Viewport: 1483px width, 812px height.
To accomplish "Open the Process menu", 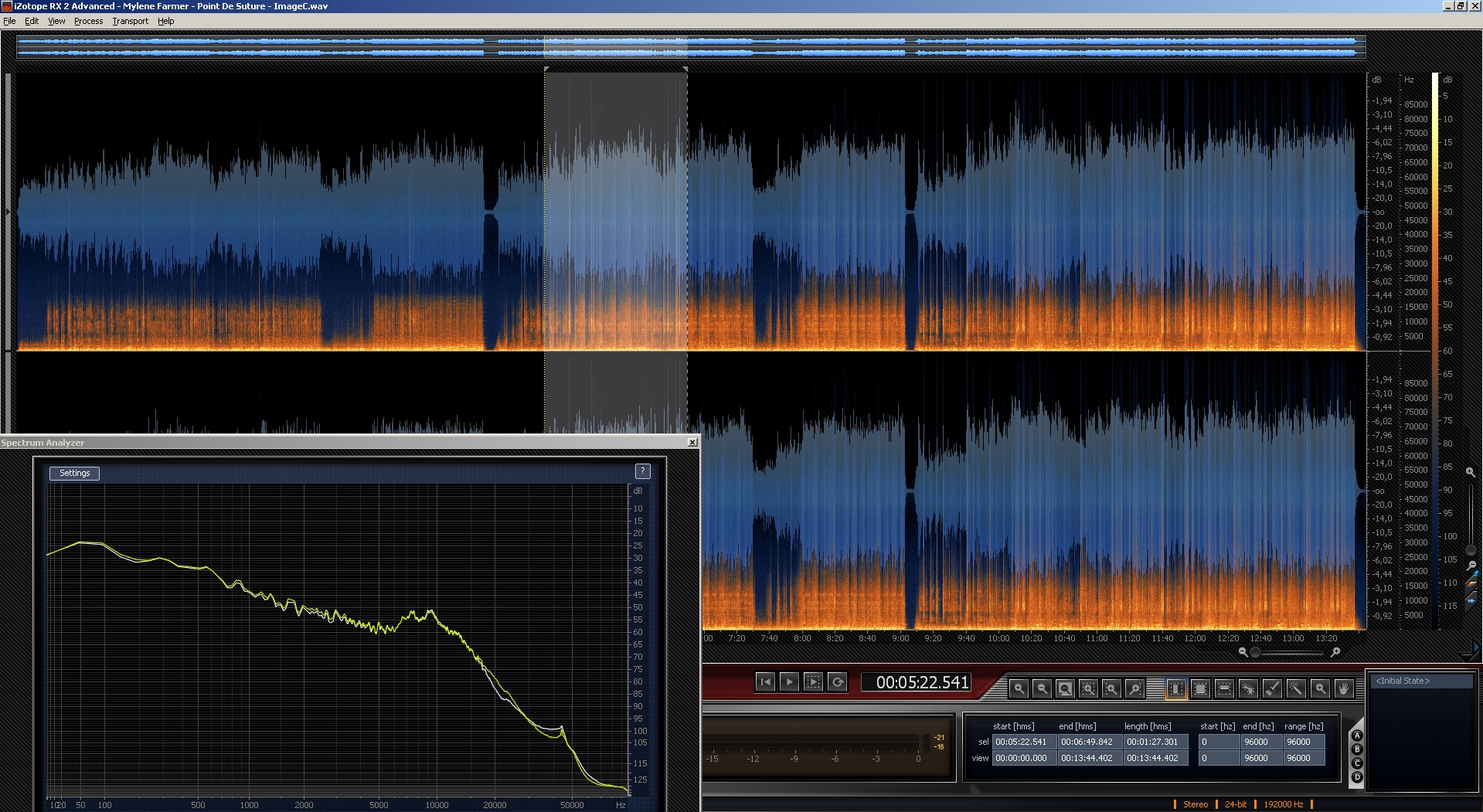I will click(x=89, y=21).
